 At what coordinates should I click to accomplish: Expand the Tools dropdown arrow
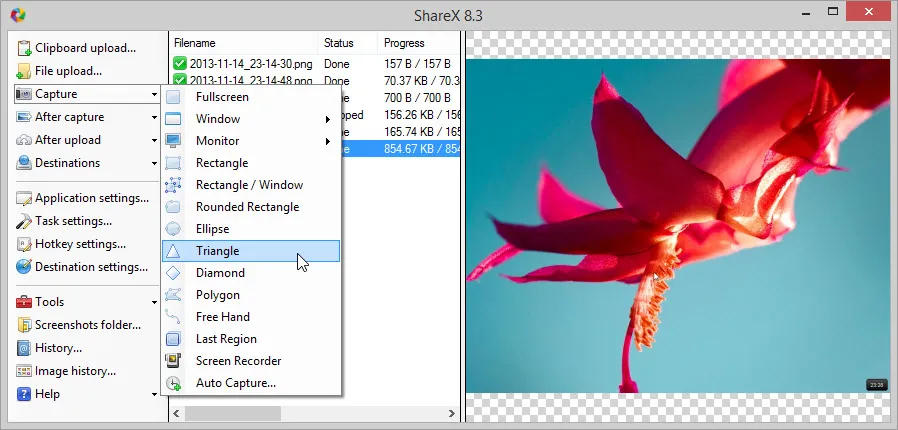tap(155, 302)
